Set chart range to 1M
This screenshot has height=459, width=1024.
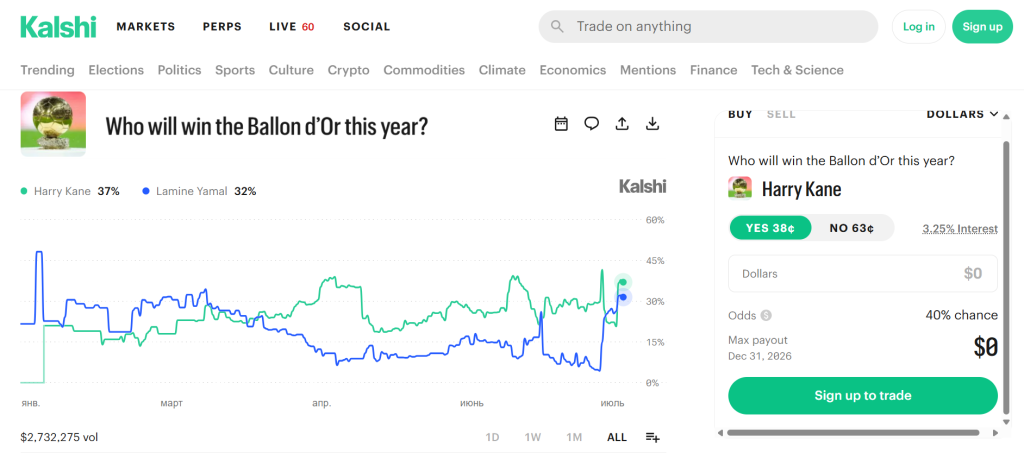[574, 437]
